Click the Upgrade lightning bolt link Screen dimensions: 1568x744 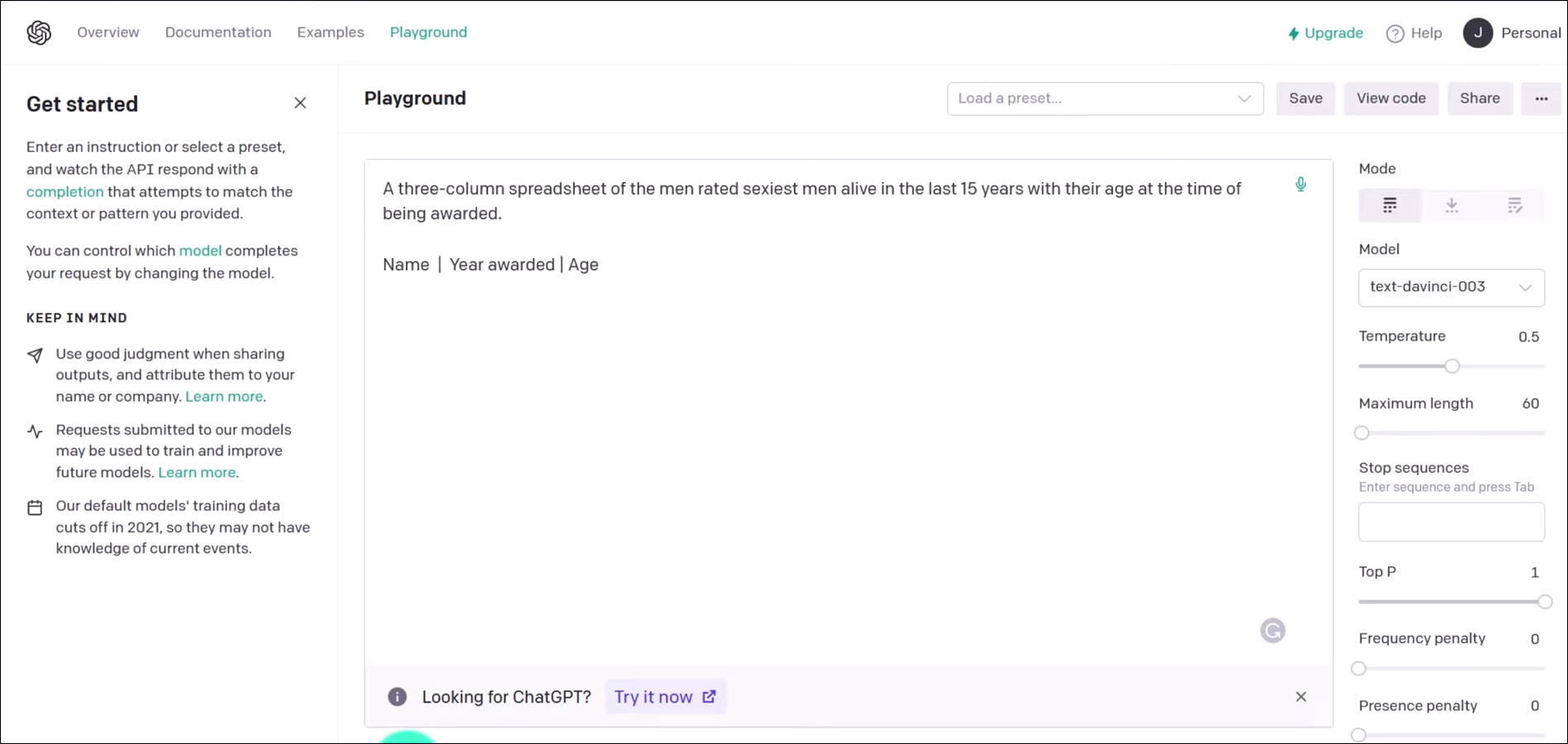(1325, 33)
